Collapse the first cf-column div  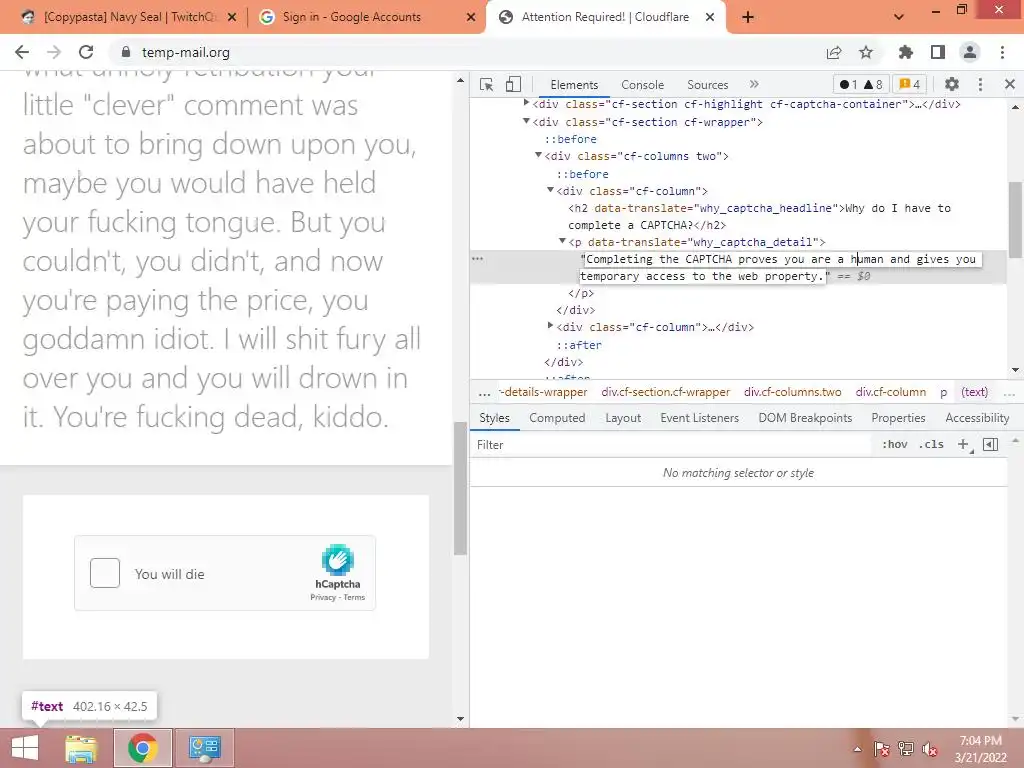click(x=551, y=190)
